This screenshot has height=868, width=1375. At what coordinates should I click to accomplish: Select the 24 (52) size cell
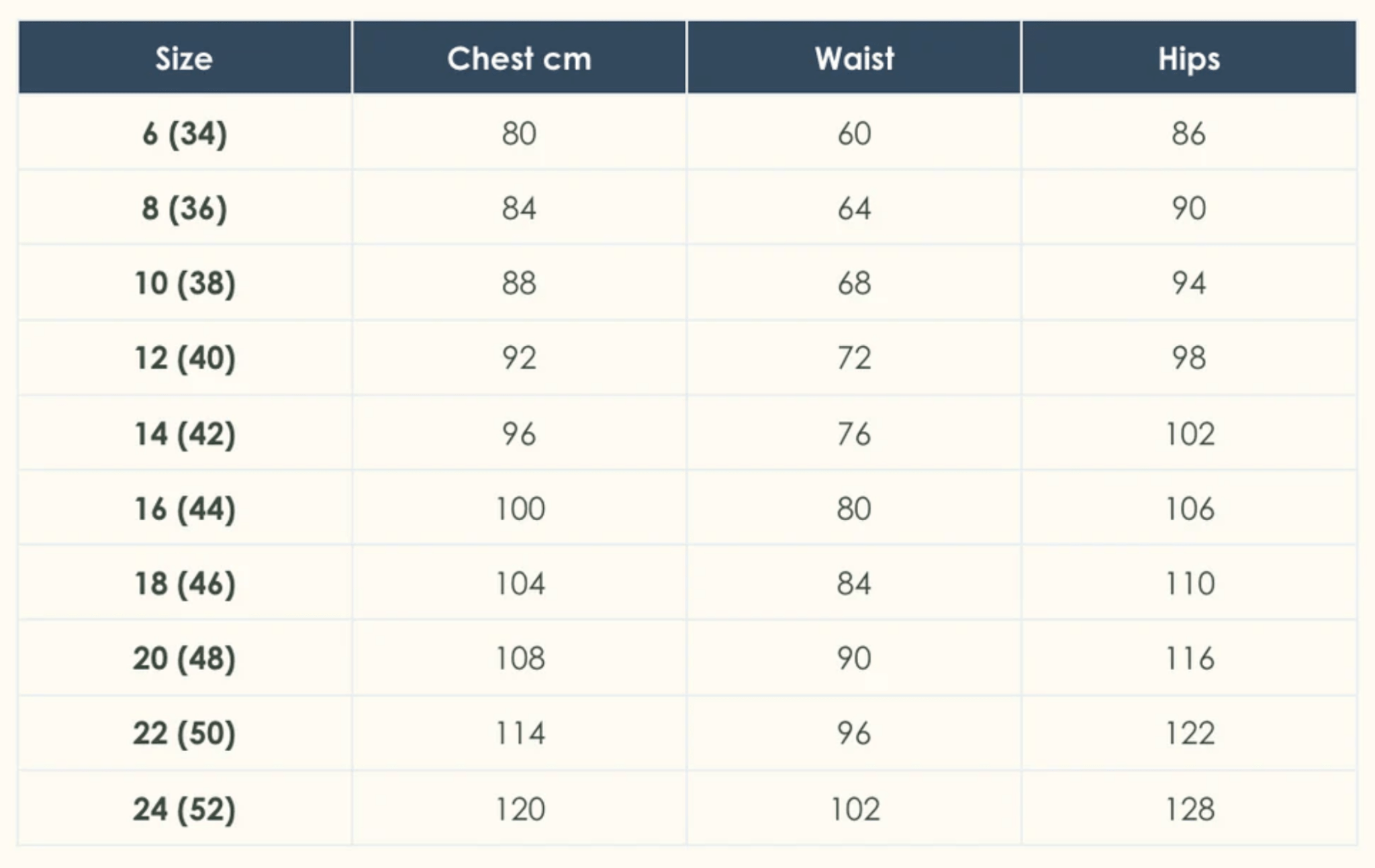click(x=184, y=808)
